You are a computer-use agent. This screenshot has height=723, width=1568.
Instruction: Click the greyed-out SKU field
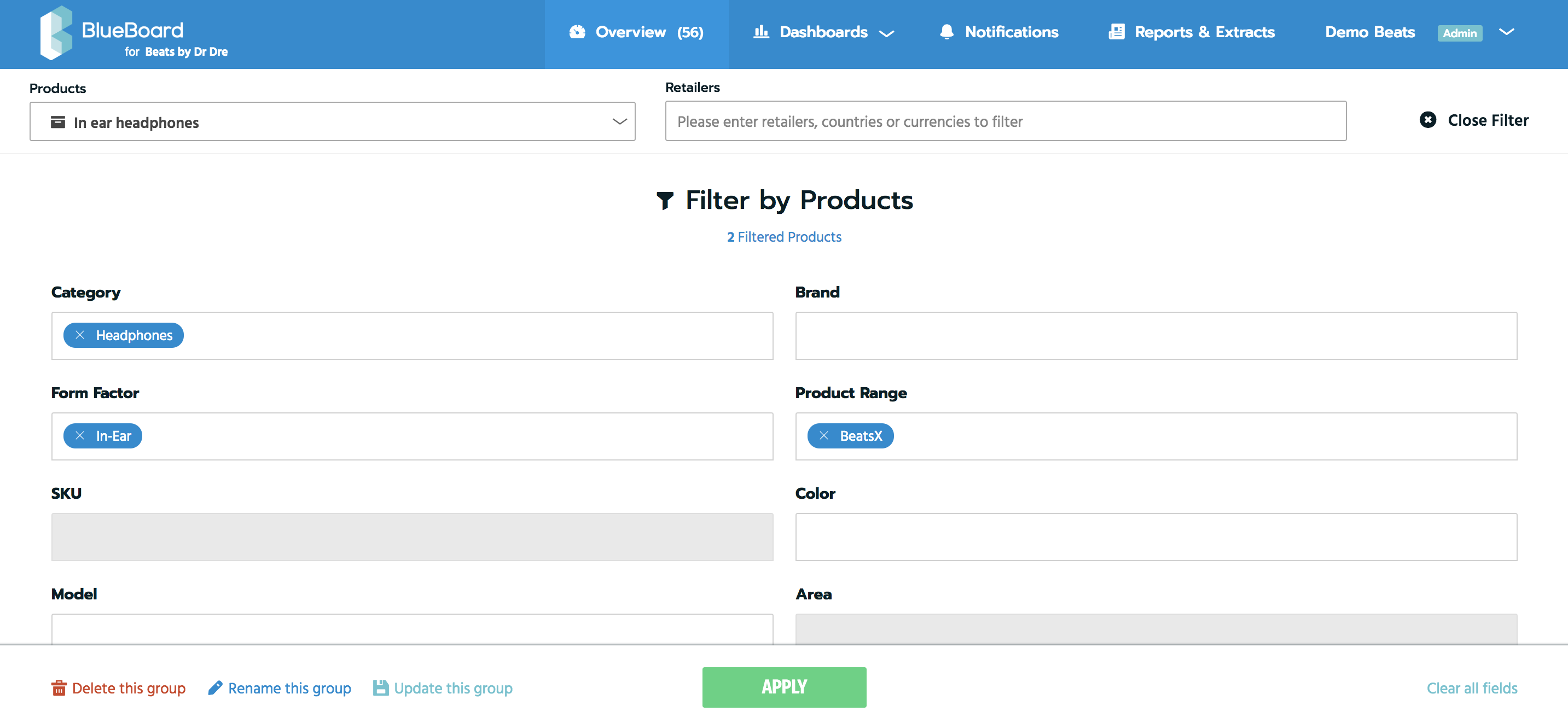(x=412, y=537)
